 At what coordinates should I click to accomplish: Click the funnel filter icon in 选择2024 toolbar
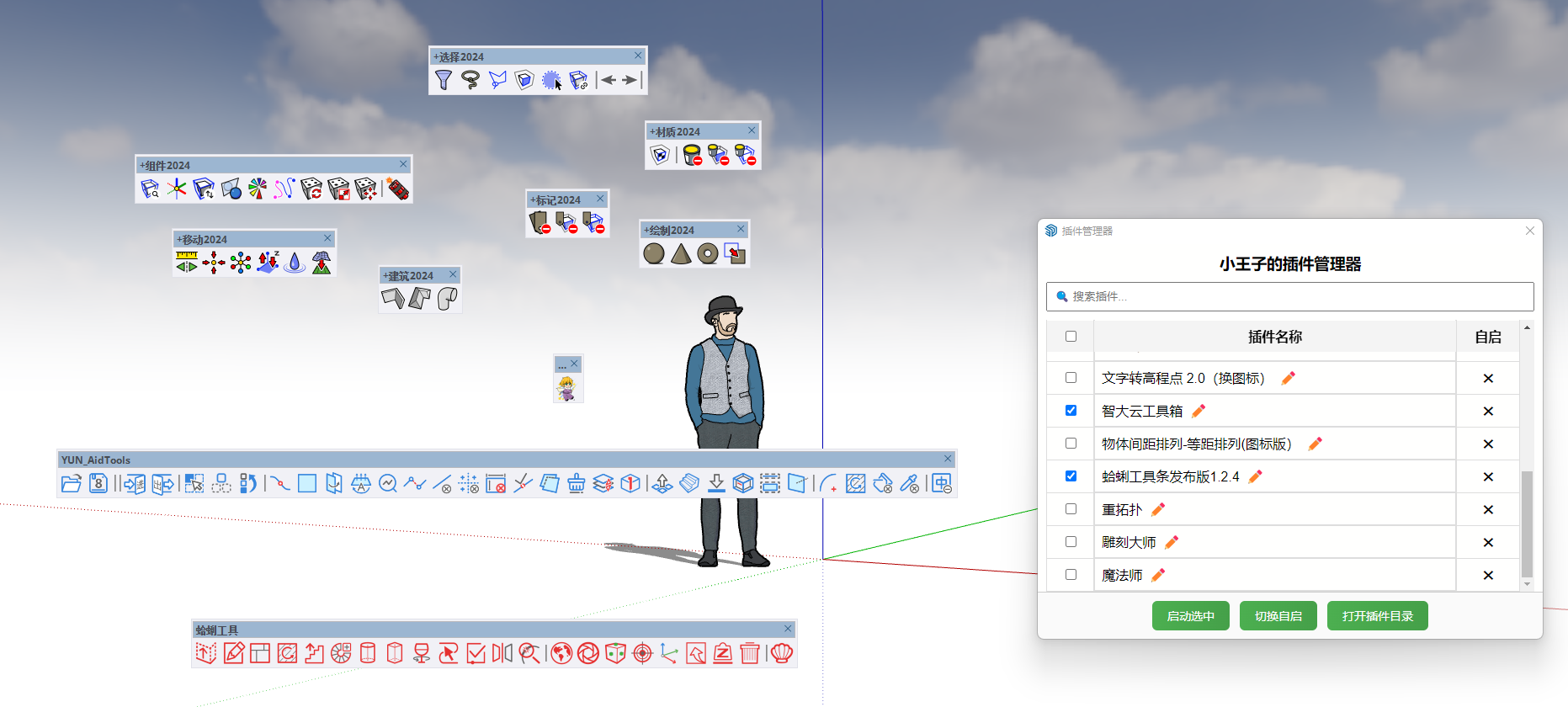(444, 80)
